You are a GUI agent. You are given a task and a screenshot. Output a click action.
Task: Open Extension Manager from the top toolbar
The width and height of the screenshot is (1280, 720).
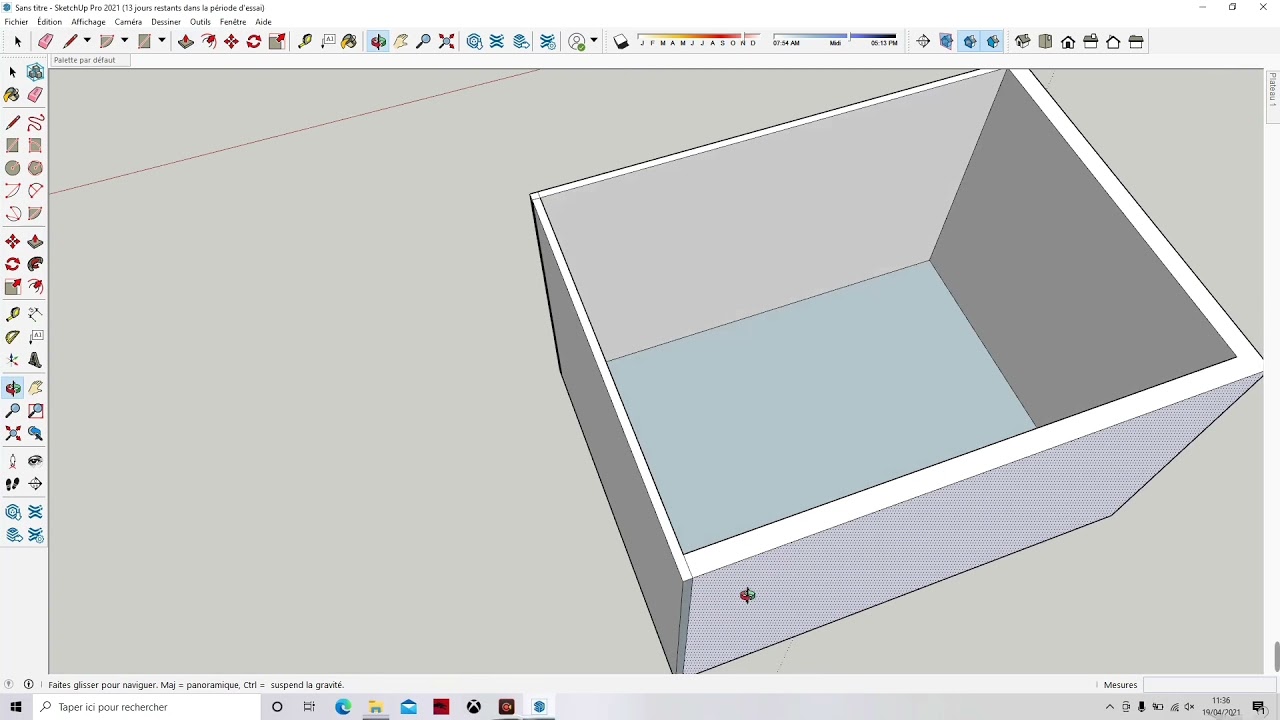point(548,41)
